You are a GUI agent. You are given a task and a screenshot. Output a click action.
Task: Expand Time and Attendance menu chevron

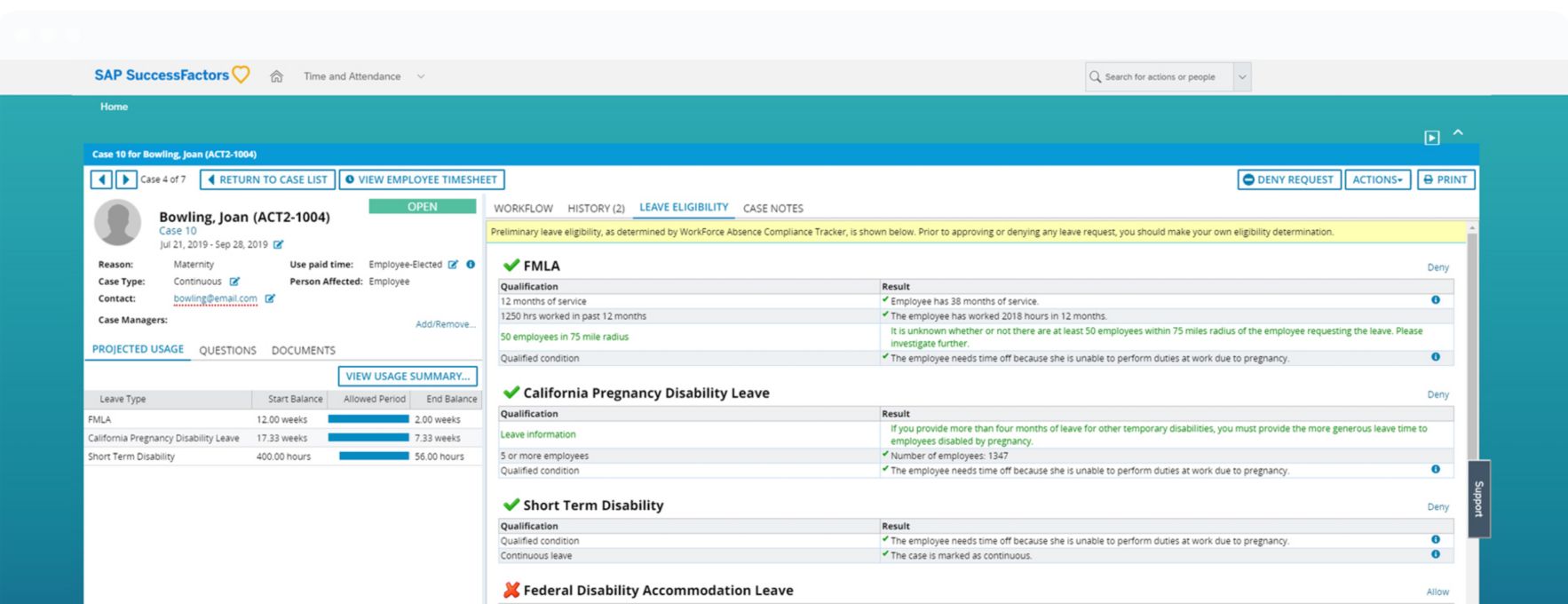(x=421, y=76)
